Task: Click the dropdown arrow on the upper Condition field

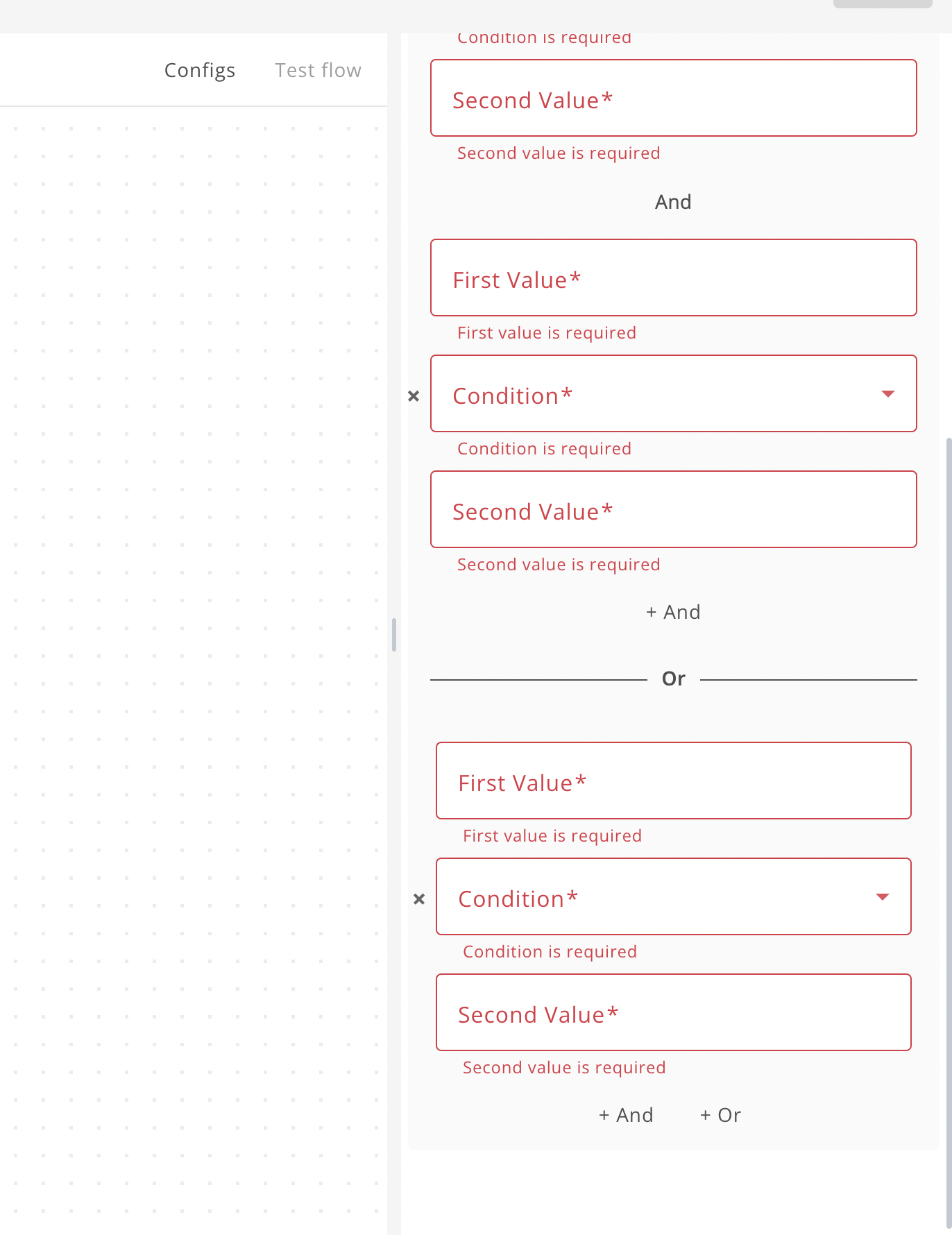Action: click(x=888, y=393)
